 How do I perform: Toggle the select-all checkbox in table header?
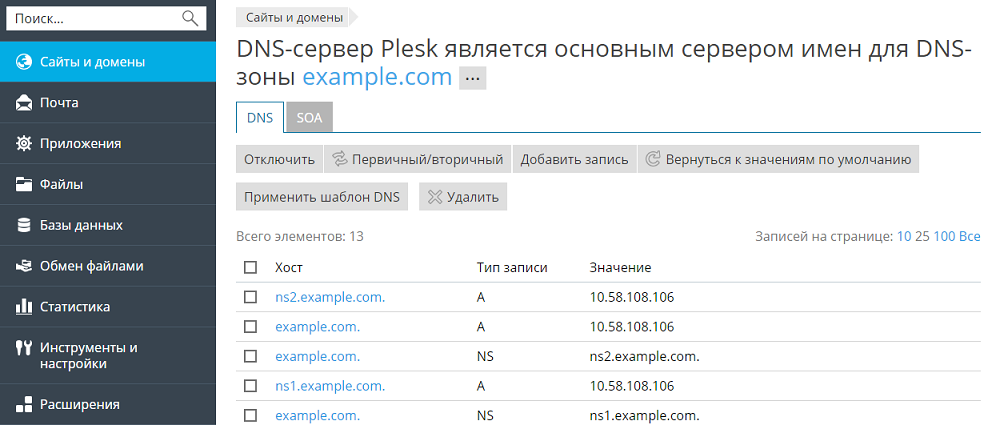[250, 268]
